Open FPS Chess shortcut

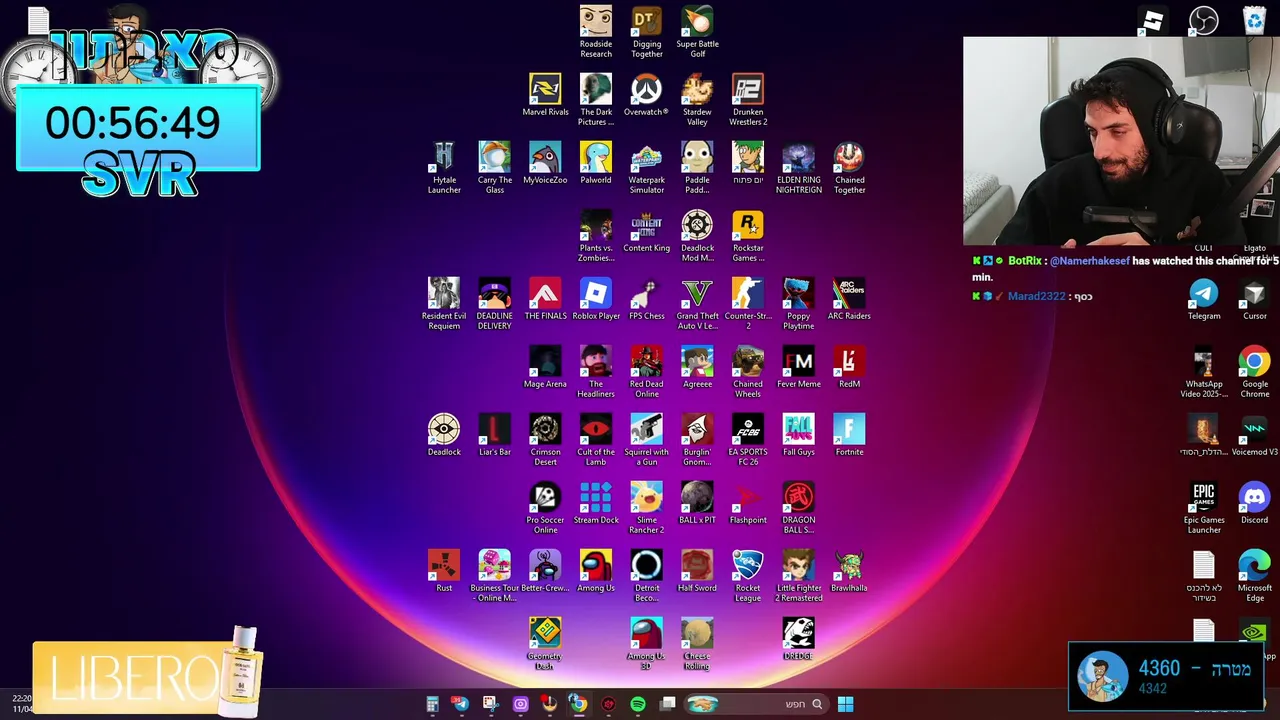tap(646, 299)
